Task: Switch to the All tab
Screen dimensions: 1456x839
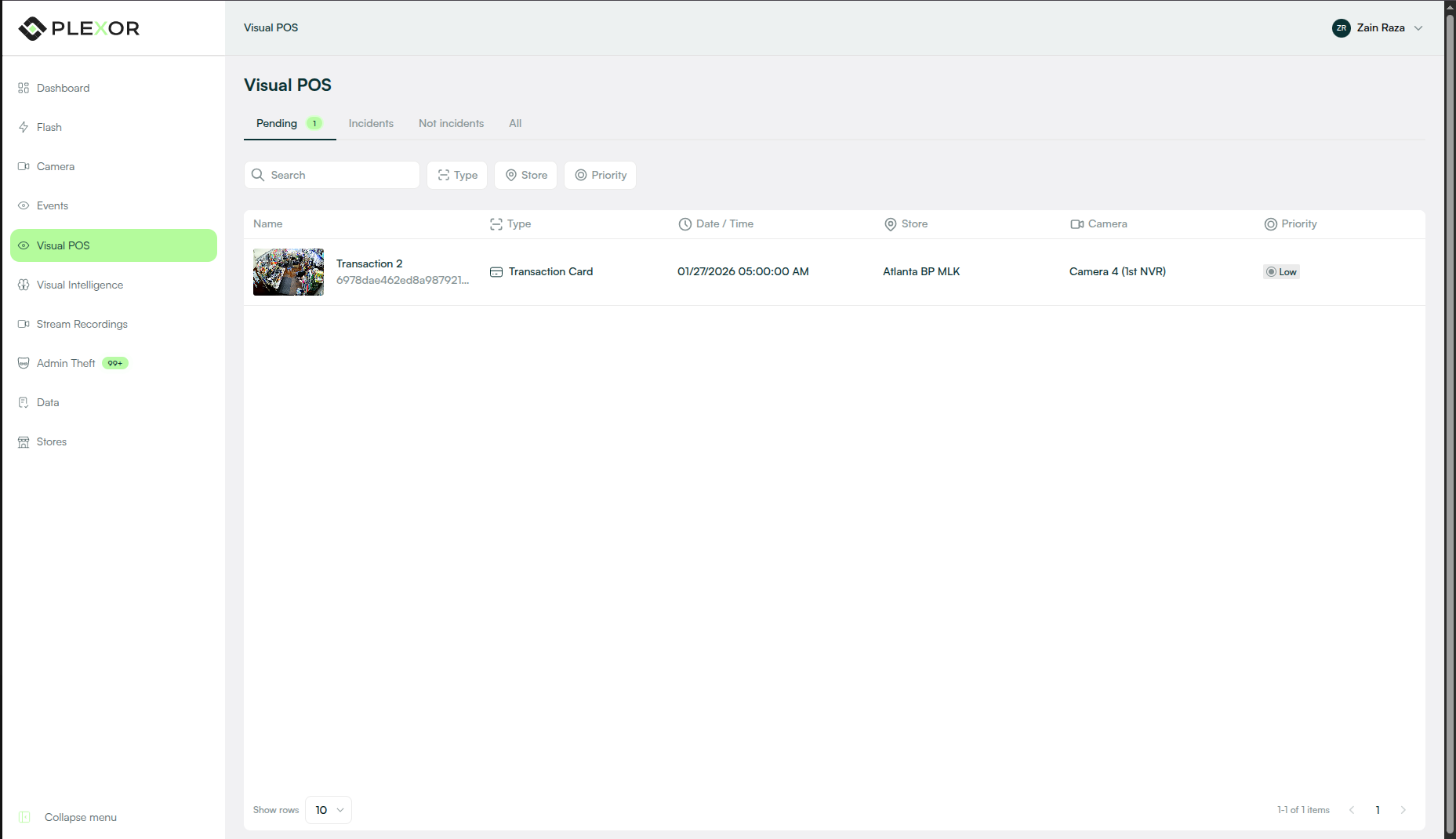Action: (515, 123)
